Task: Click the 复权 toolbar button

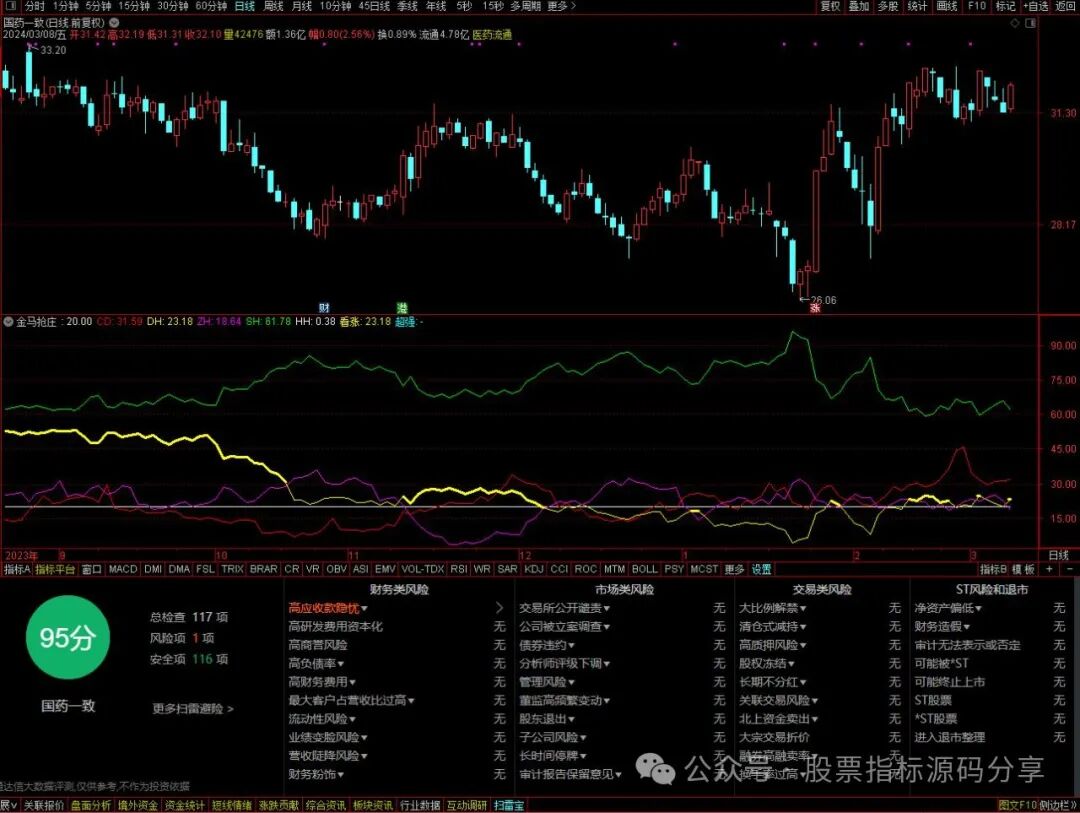Action: [830, 6]
